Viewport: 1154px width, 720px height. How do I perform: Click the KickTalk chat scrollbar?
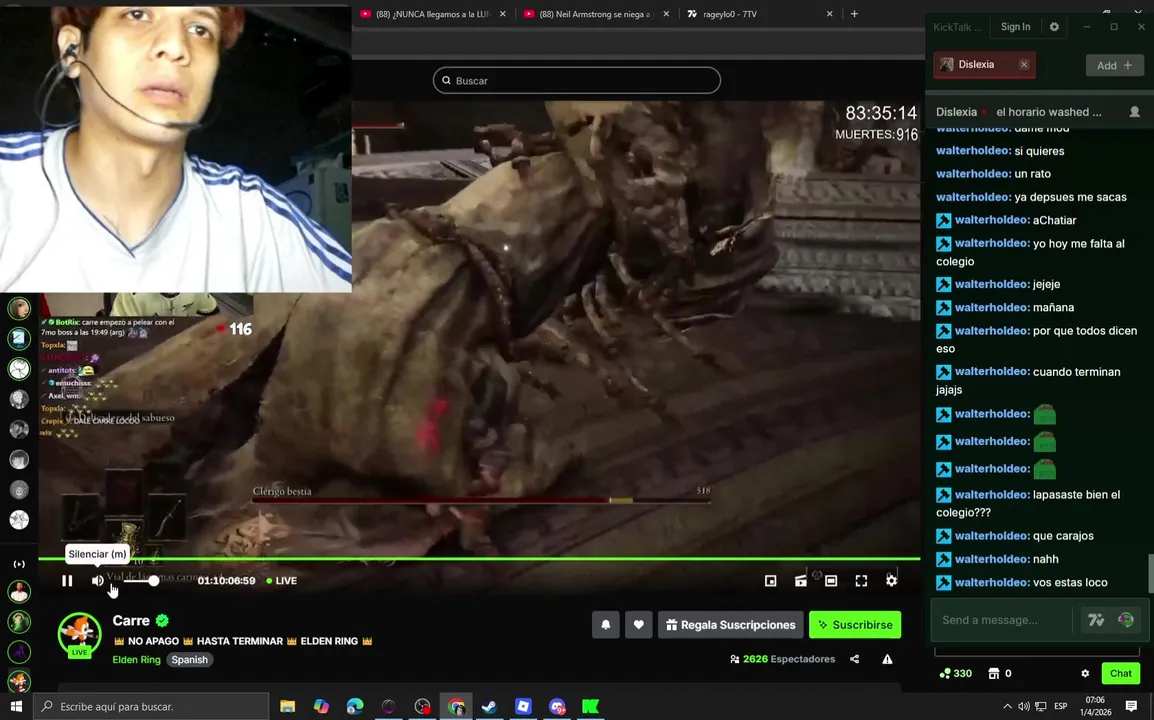point(1150,573)
